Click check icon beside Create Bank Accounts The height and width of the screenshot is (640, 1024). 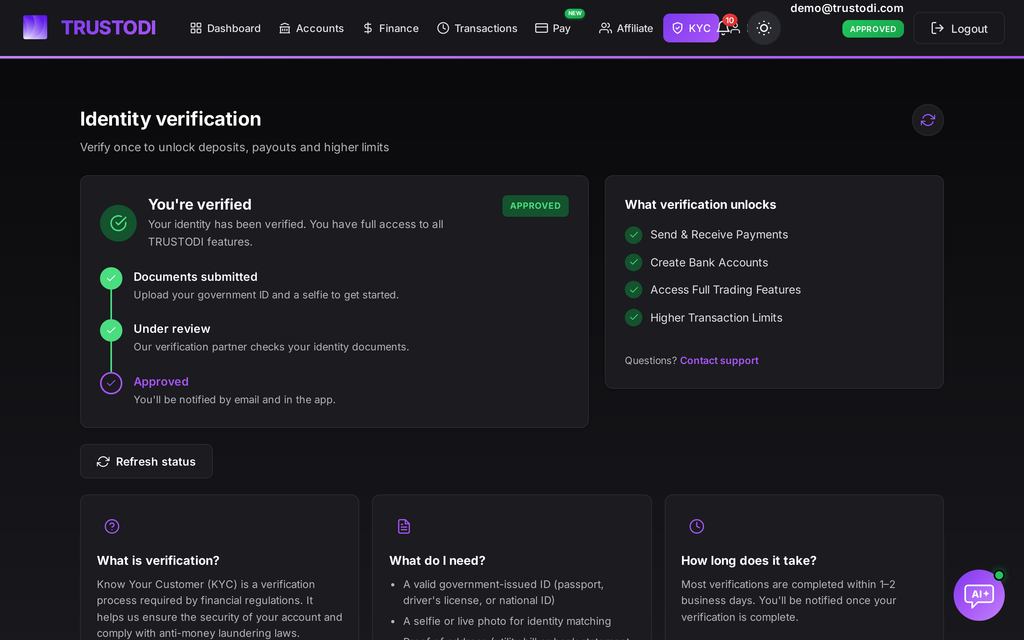click(x=633, y=263)
